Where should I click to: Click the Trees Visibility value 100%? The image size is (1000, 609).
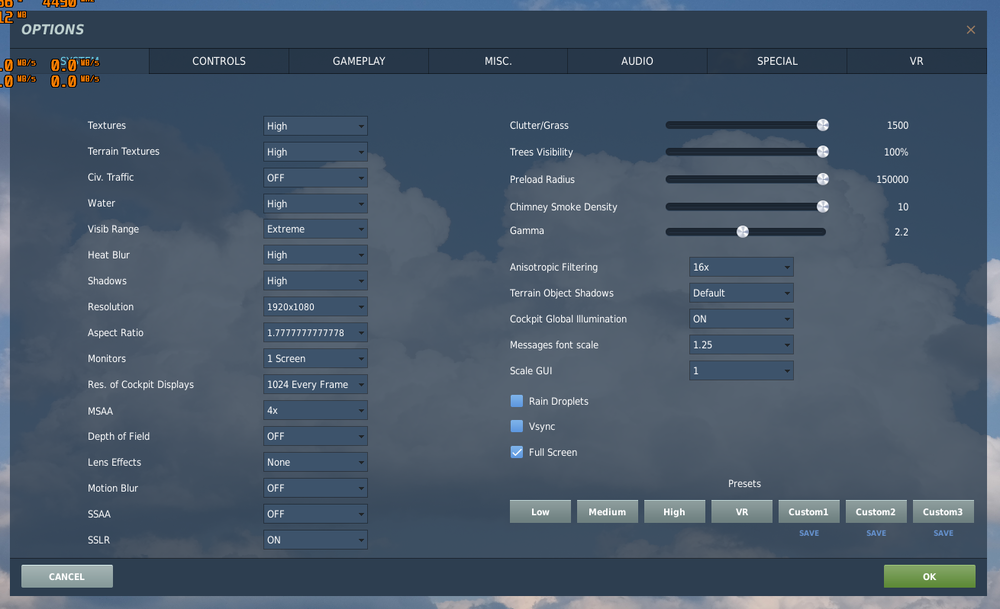tap(896, 152)
